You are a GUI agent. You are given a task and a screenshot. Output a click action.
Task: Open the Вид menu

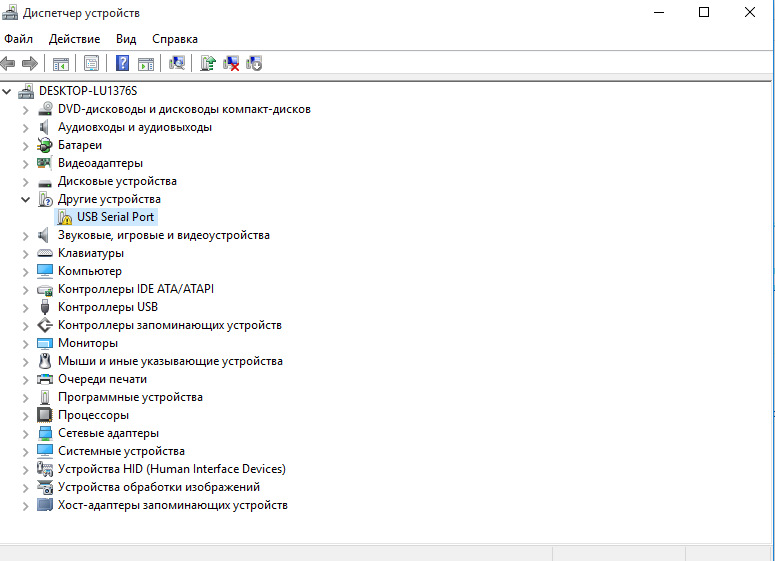[126, 39]
